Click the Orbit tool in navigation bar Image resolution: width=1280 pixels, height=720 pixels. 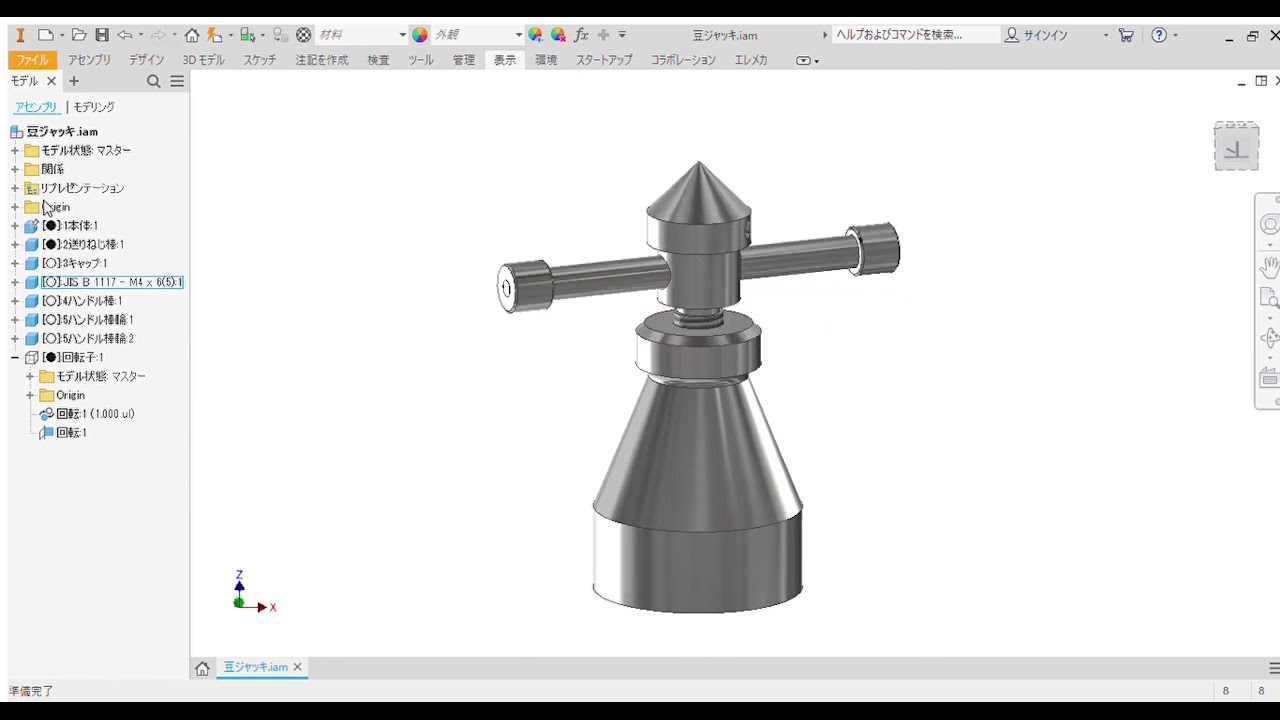tap(1269, 338)
